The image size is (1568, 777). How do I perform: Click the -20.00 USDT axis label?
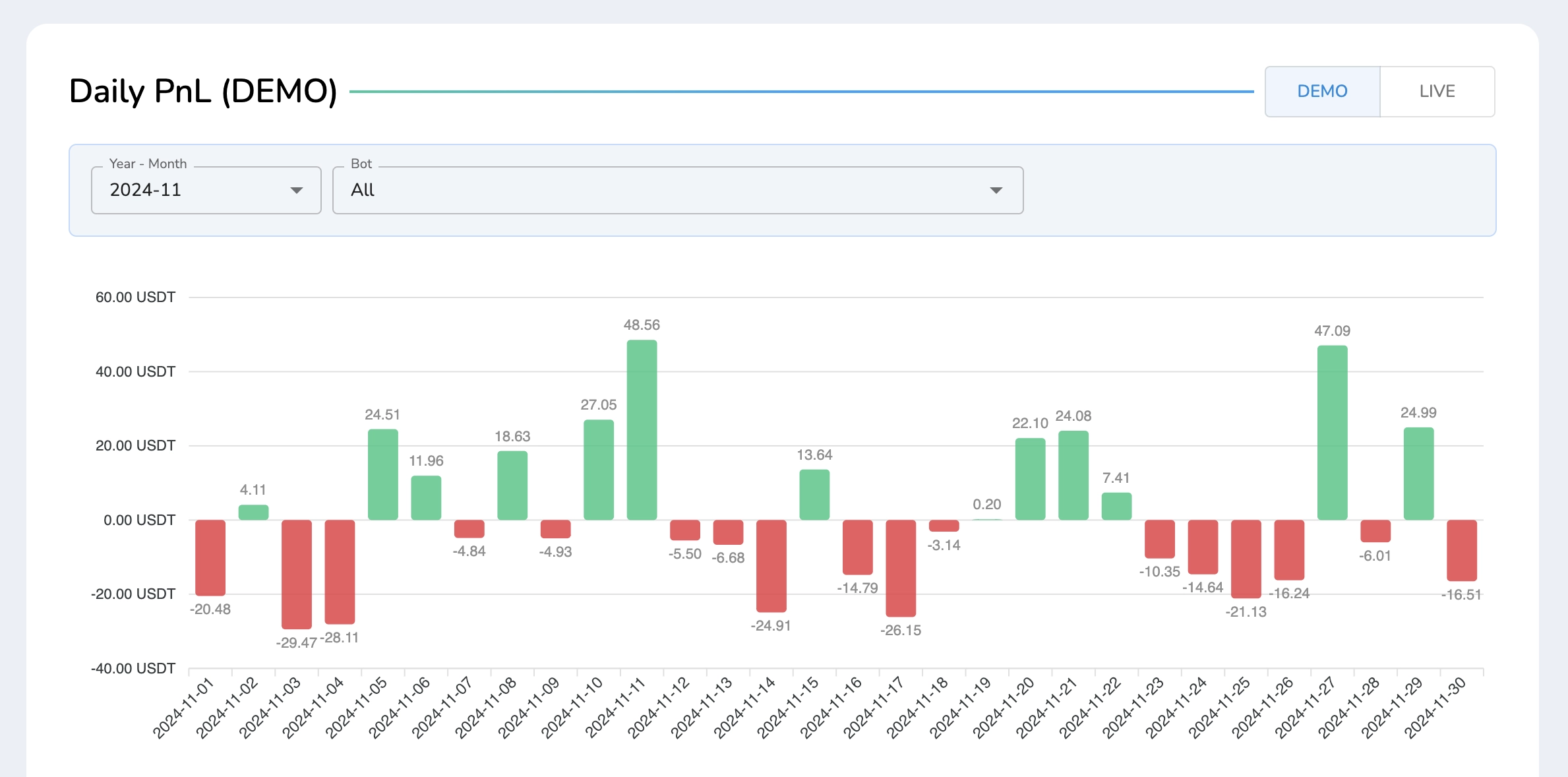coord(133,594)
